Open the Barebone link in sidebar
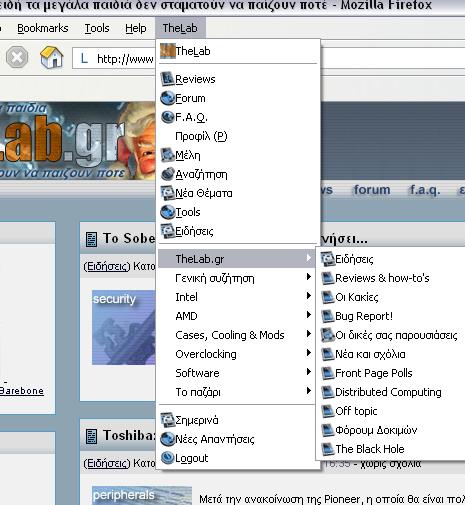465x505 pixels. [x=22, y=391]
